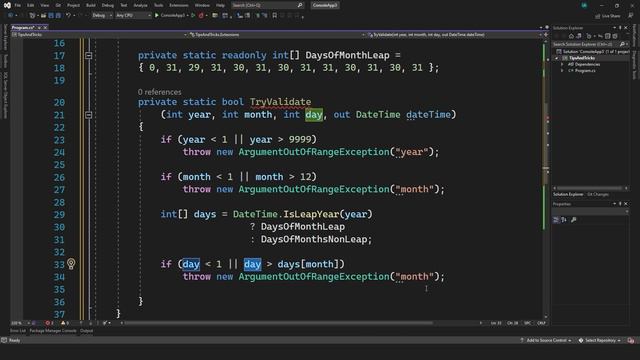Viewport: 640px width, 360px height.
Task: Click DaysOfMonthsNonLeap on line 31
Action: [x=314, y=239]
